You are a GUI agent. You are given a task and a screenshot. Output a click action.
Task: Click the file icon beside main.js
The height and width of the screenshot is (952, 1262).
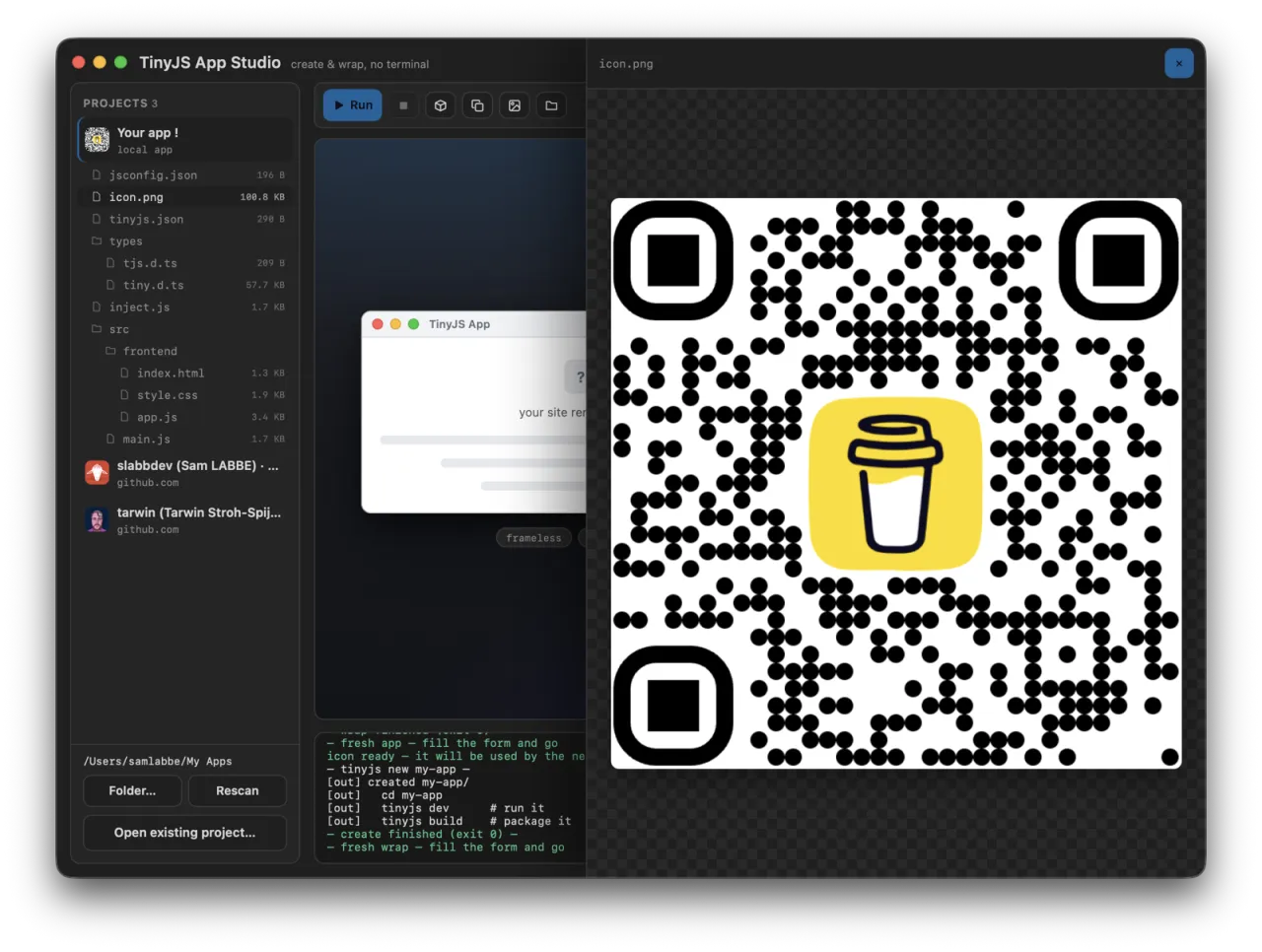(110, 440)
